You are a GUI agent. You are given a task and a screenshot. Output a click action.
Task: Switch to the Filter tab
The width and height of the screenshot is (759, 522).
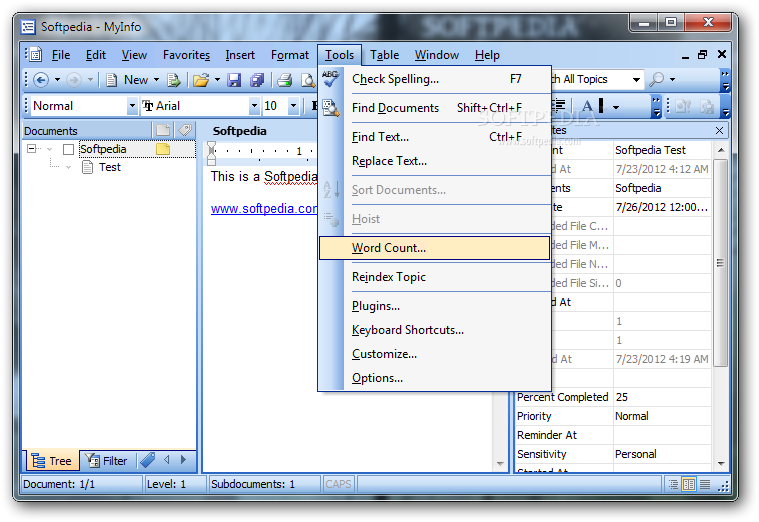pos(106,461)
